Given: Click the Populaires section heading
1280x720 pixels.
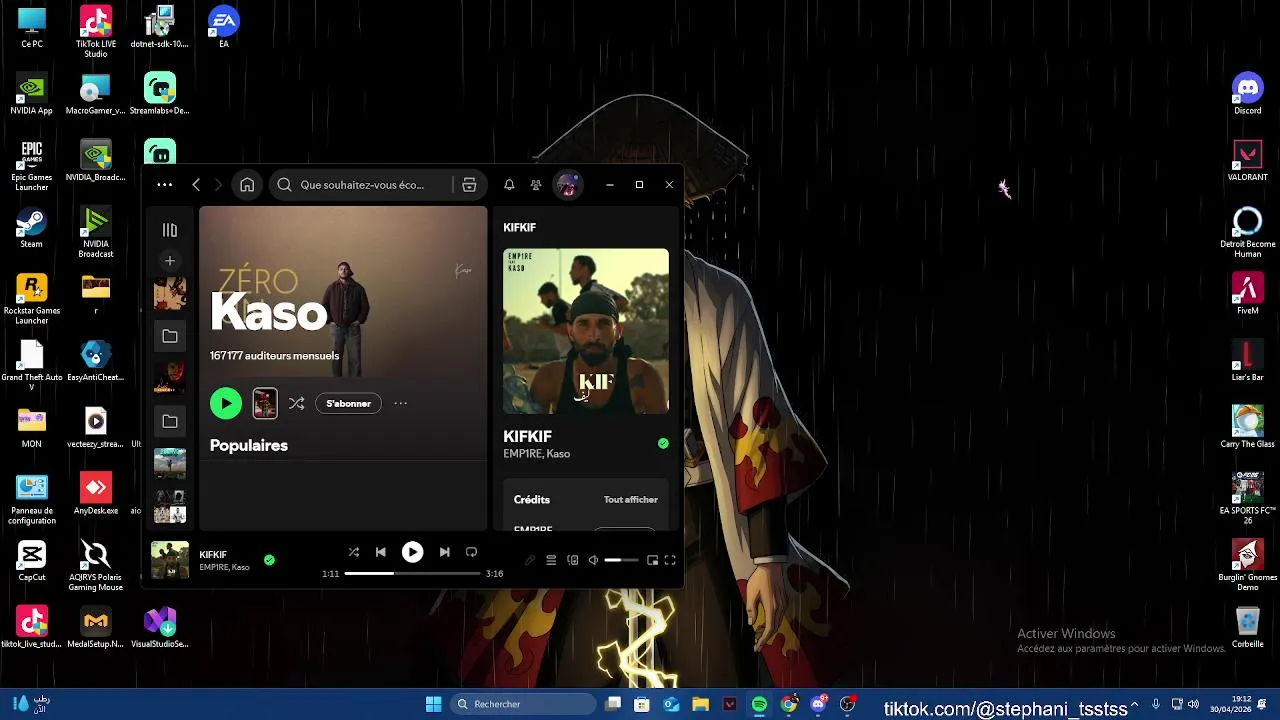Looking at the screenshot, I should tap(249, 445).
